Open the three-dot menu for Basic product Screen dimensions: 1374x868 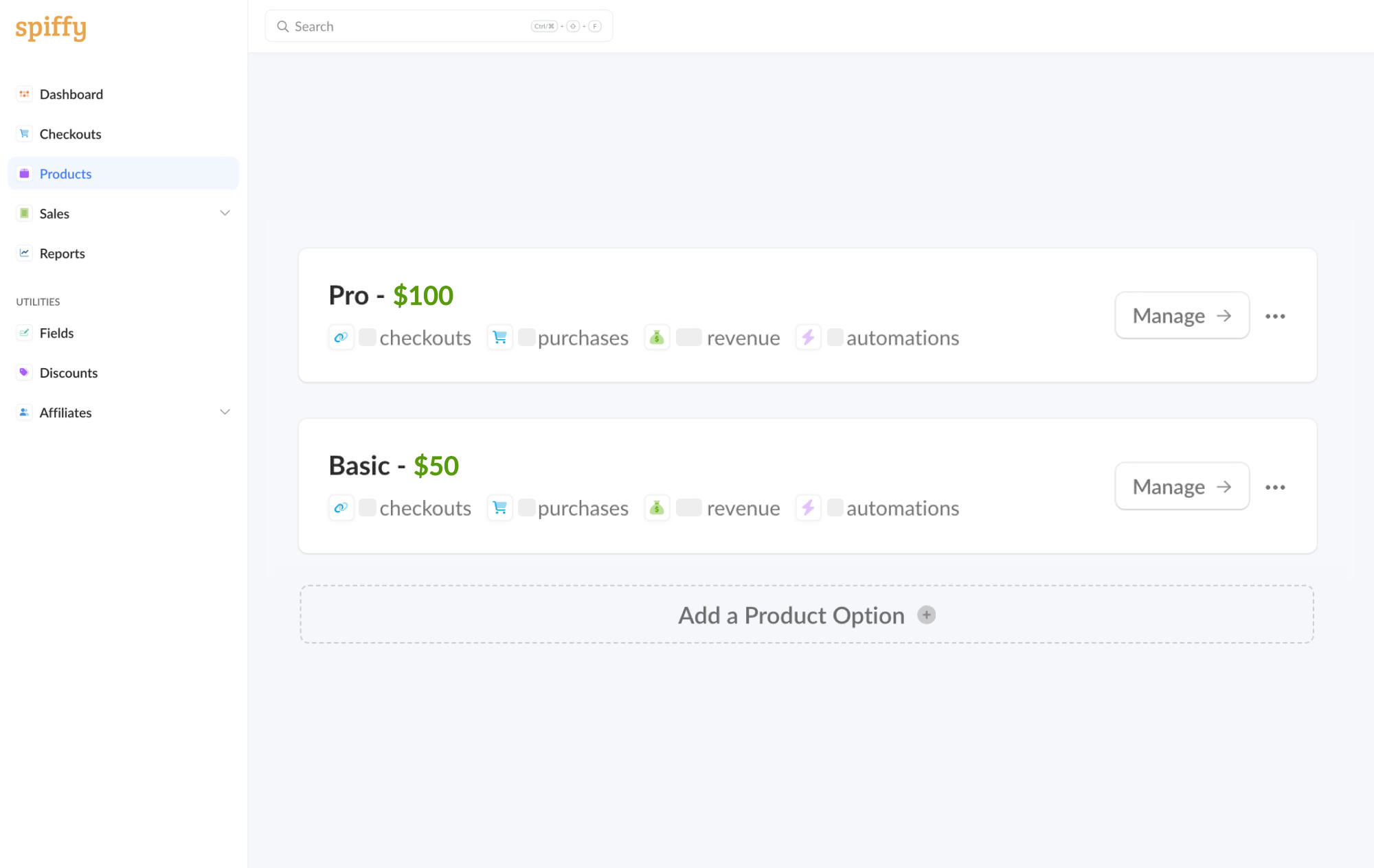pyautogui.click(x=1275, y=487)
